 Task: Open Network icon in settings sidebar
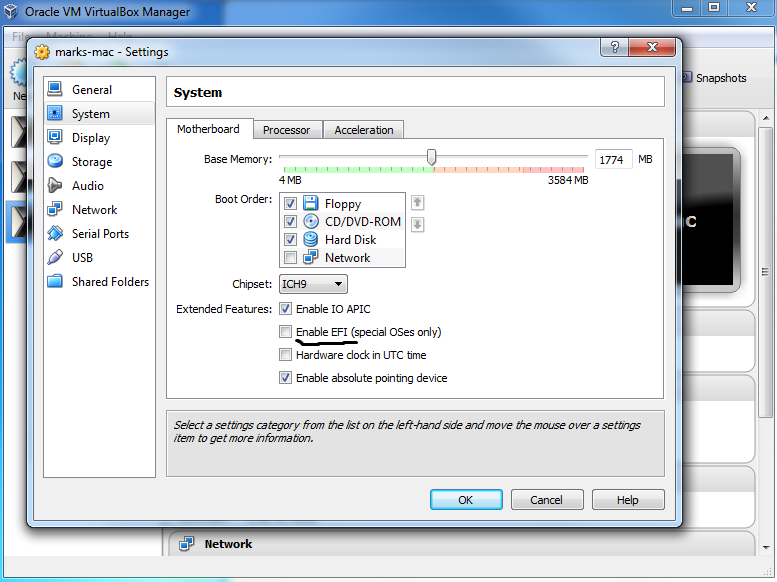point(55,209)
